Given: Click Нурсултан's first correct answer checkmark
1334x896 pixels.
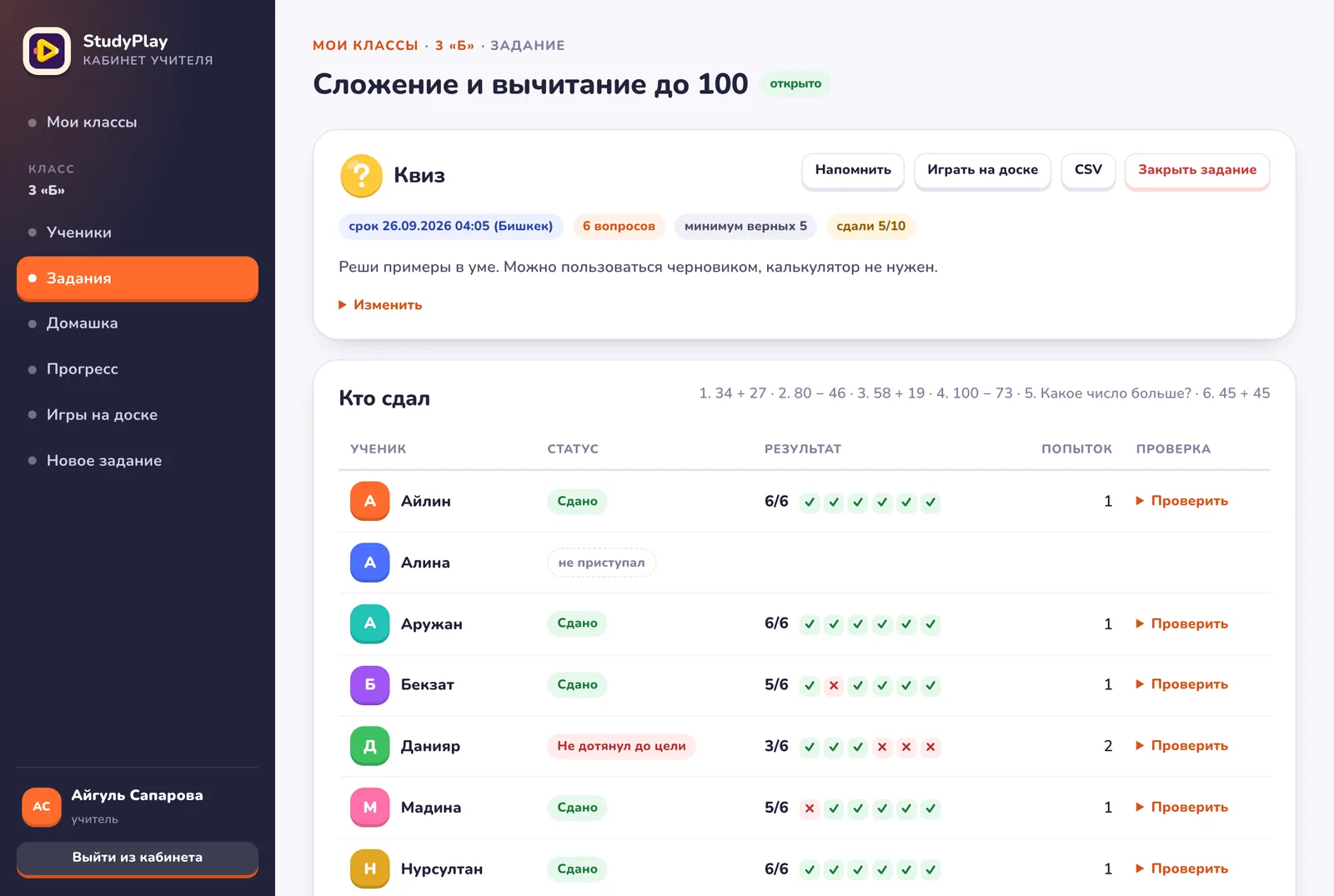Looking at the screenshot, I should (x=810, y=869).
